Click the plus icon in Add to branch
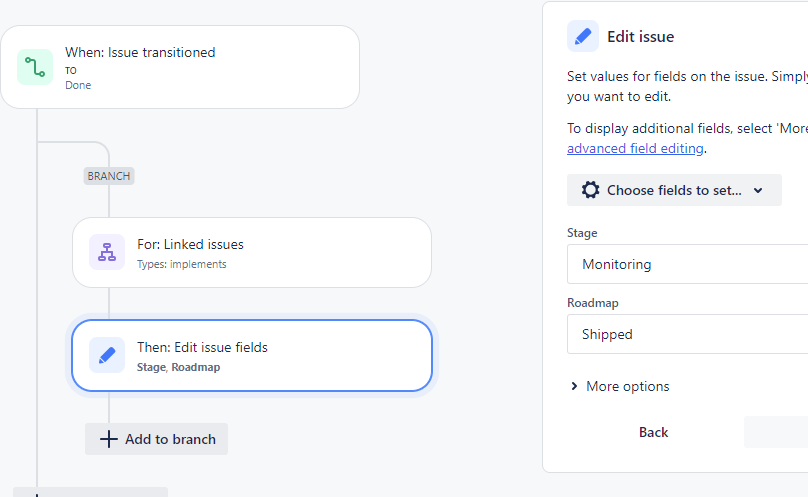Image resolution: width=808 pixels, height=497 pixels. point(109,439)
